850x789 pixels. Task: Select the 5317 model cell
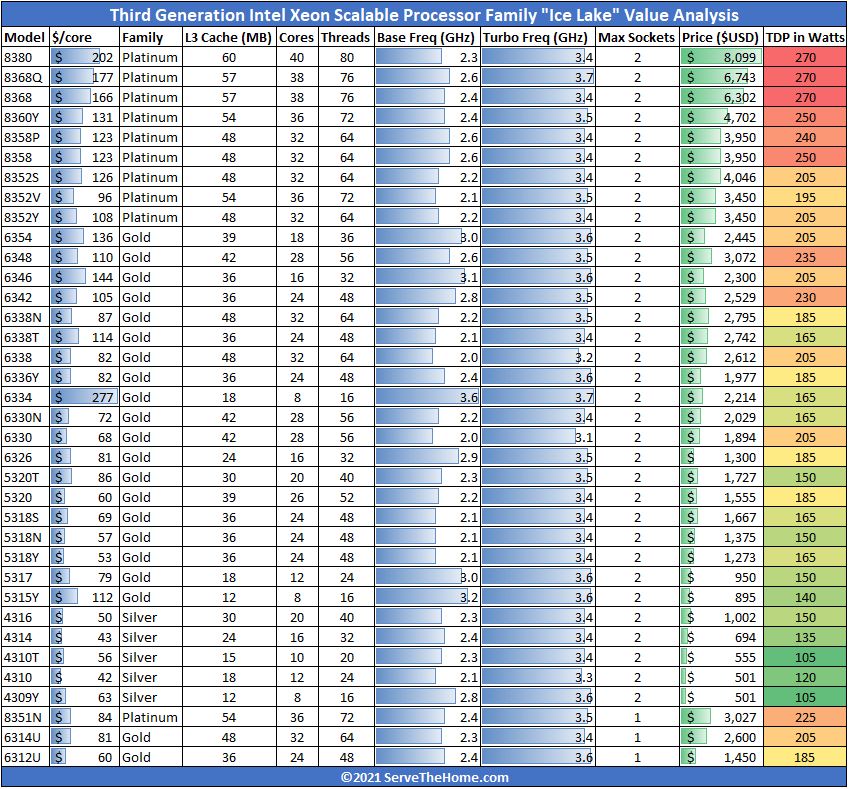point(25,578)
